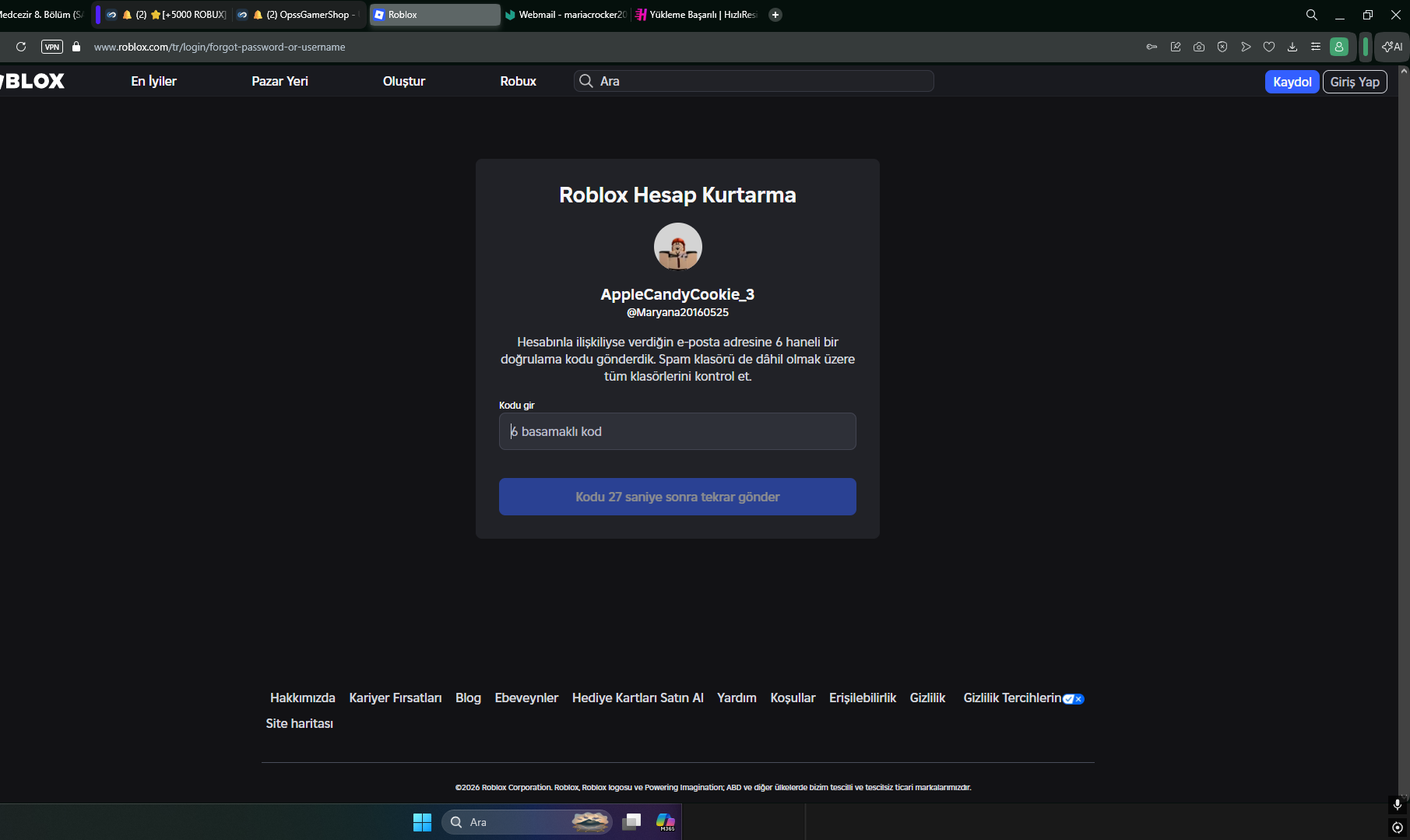Screen dimensions: 1410x840
Task: Click the green profile account icon
Action: [1339, 47]
